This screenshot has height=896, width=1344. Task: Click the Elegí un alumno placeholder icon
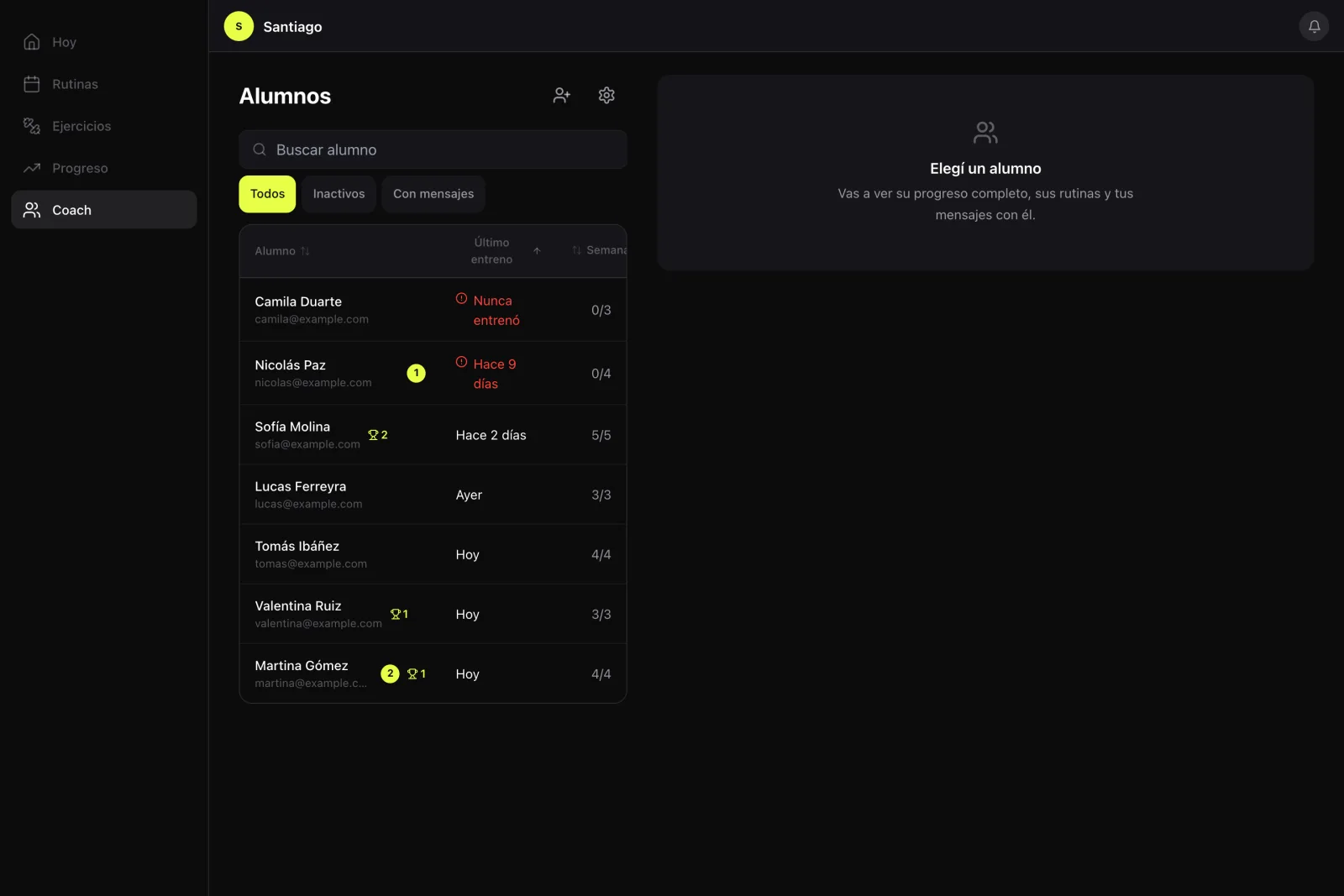coord(985,132)
